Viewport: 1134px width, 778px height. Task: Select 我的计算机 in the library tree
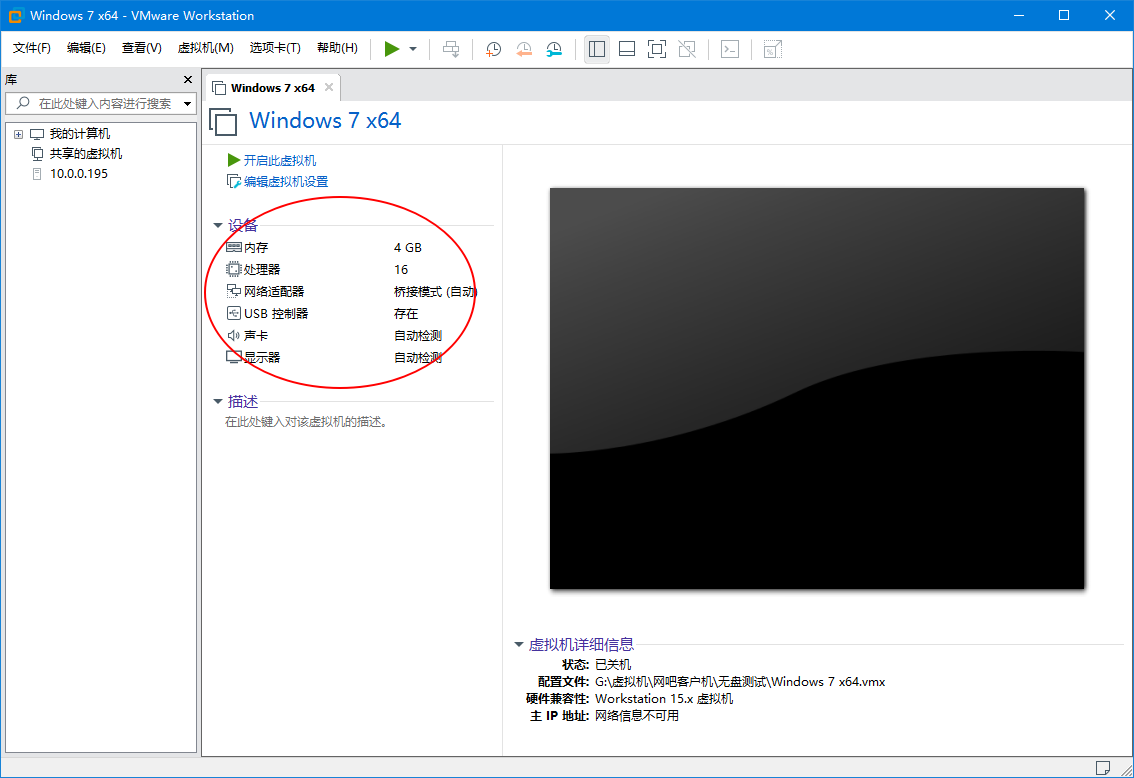[80, 134]
